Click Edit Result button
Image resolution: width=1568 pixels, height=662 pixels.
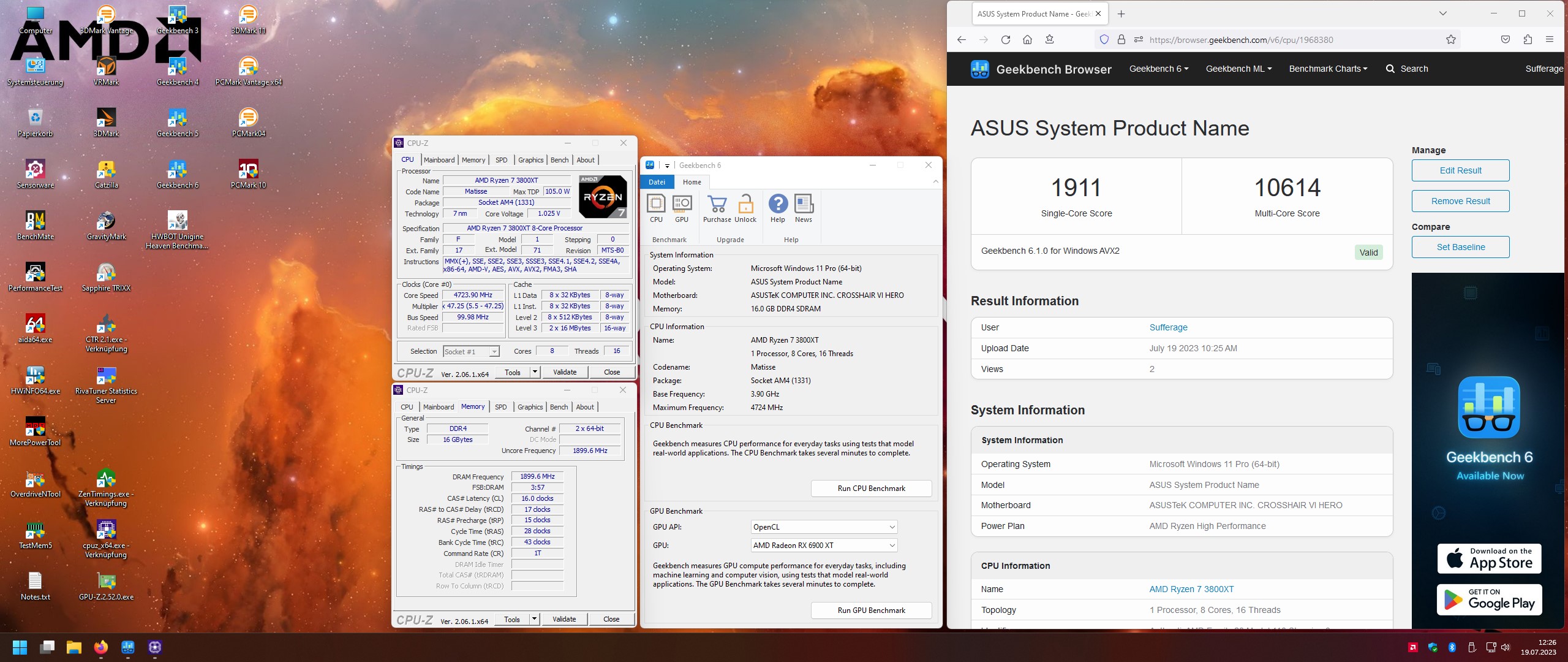(1460, 170)
